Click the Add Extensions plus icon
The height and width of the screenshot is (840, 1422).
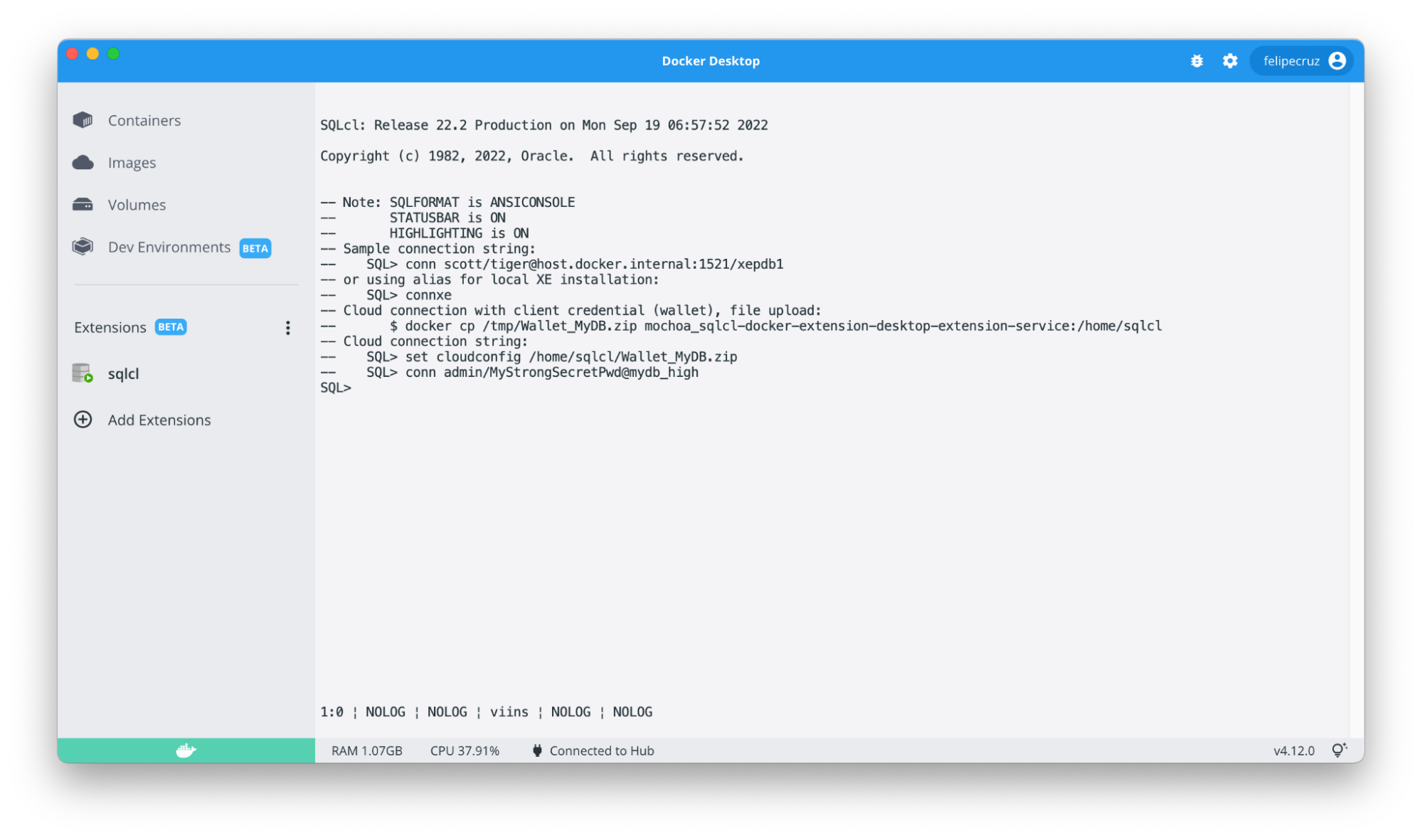(83, 420)
